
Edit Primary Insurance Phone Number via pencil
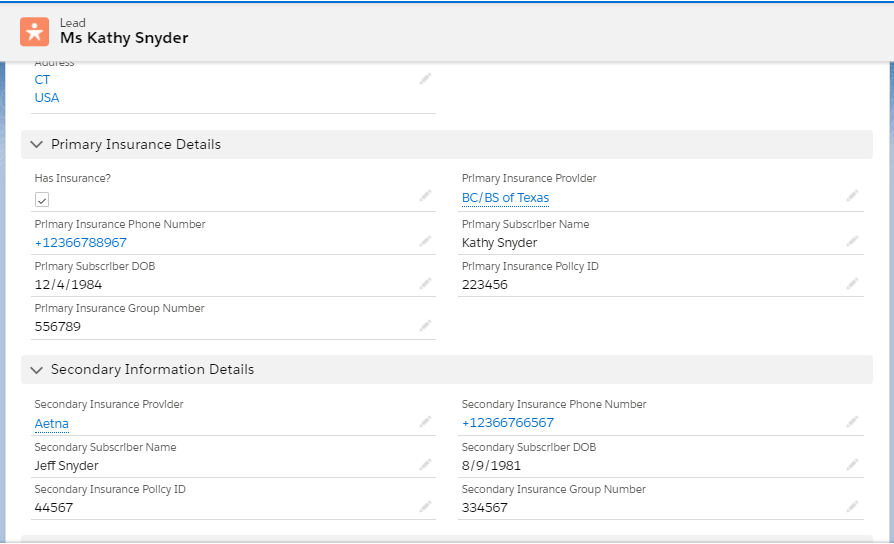point(425,241)
